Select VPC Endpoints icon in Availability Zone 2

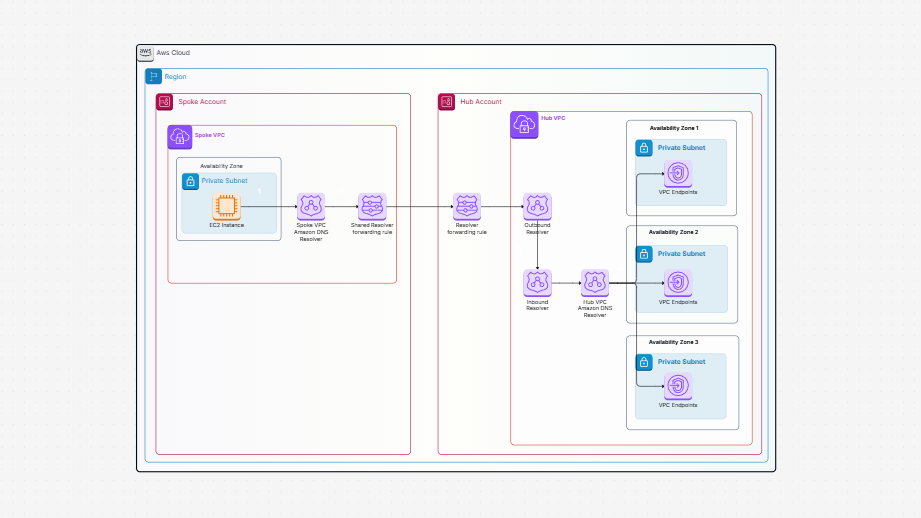coord(678,282)
